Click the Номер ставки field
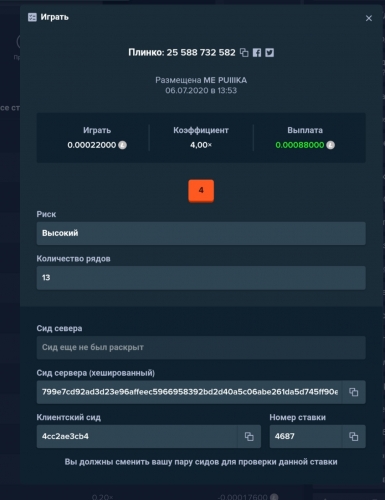 tap(306, 436)
